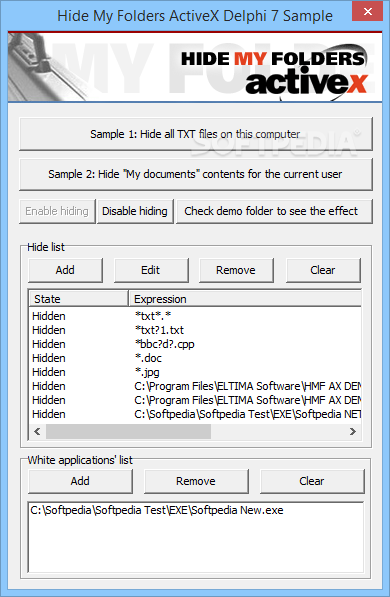Open Check demo folder to see the effect
The width and height of the screenshot is (390, 597).
pyautogui.click(x=274, y=211)
